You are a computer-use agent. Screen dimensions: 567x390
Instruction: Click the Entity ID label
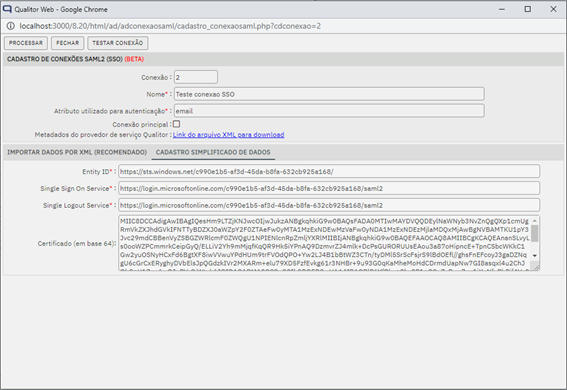(98, 172)
